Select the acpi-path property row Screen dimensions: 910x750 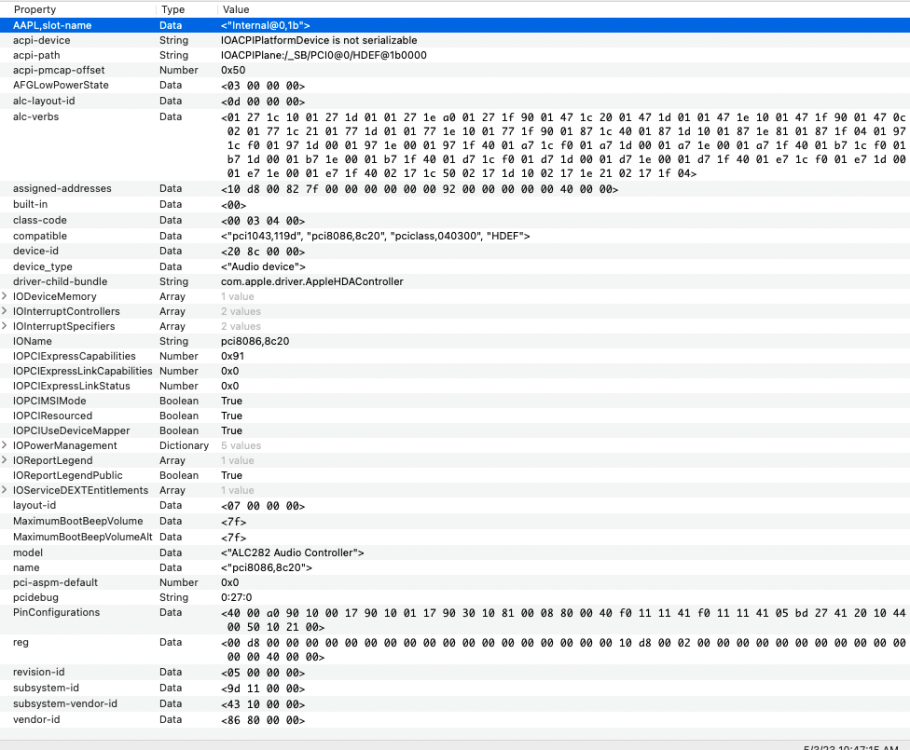coord(455,55)
